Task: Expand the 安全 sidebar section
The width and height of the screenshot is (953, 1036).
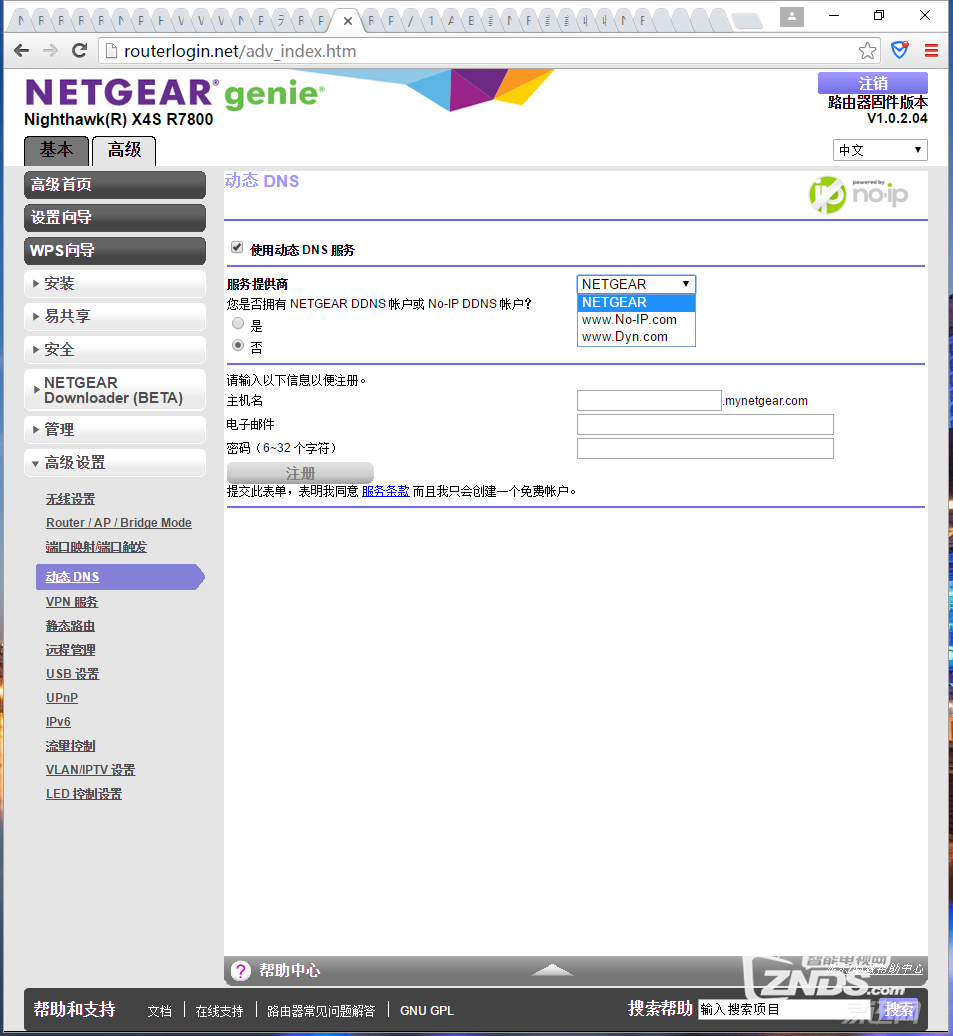Action: pyautogui.click(x=115, y=350)
